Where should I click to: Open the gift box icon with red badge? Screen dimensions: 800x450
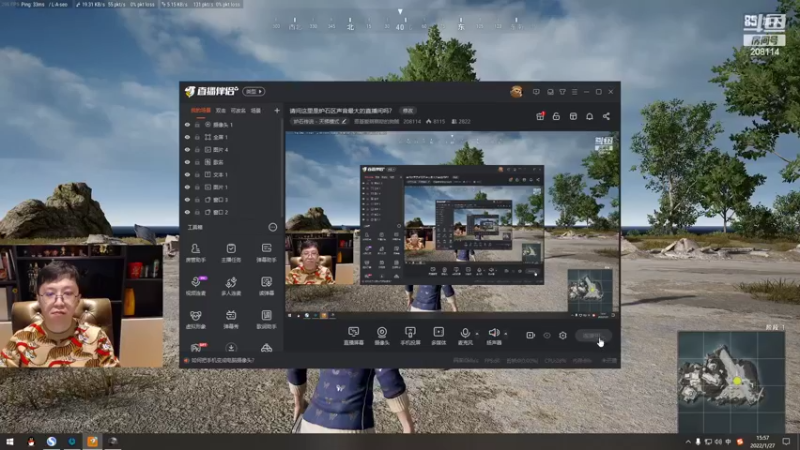click(540, 116)
